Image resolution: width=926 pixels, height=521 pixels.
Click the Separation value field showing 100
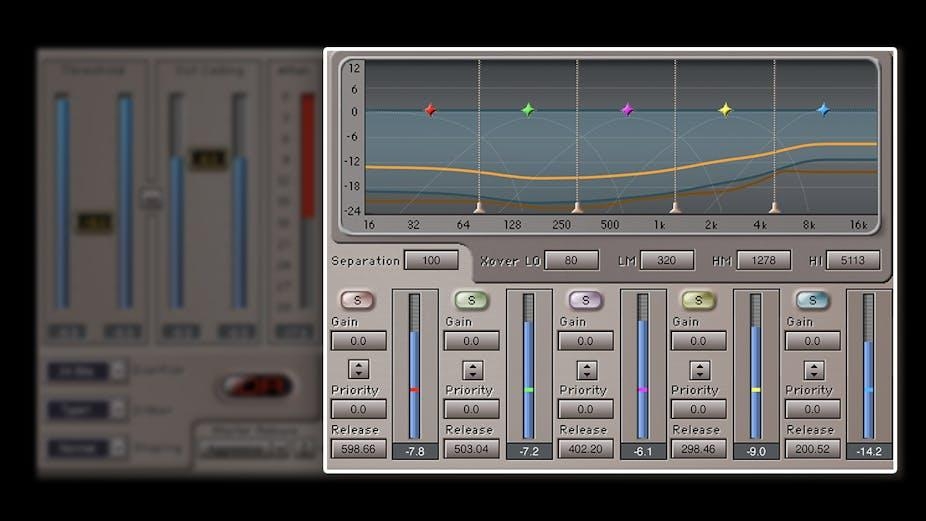431,260
